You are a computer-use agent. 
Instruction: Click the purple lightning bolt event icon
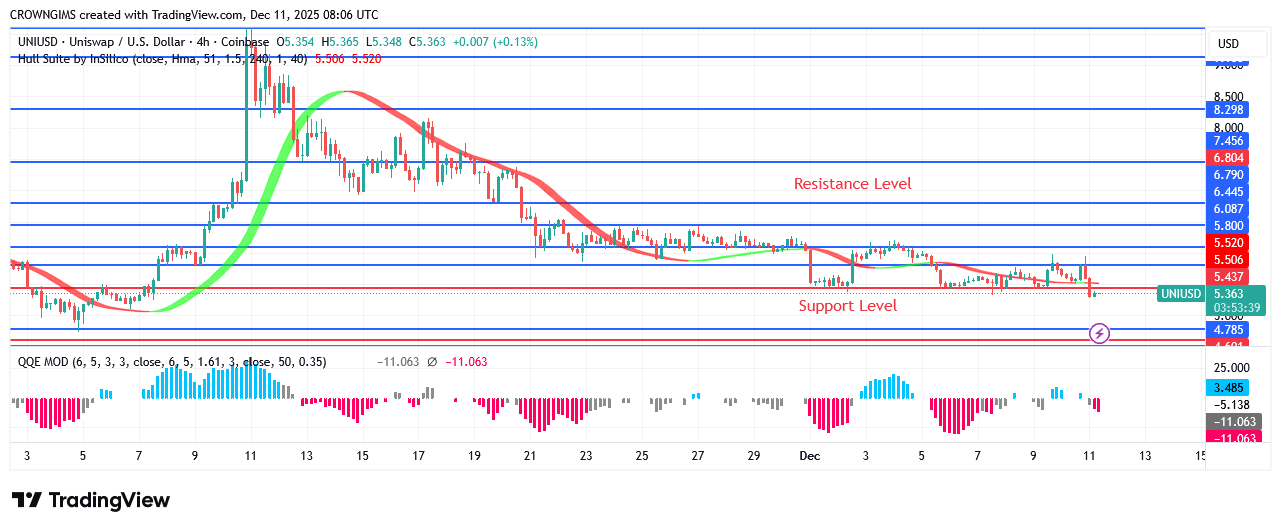coord(1099,333)
